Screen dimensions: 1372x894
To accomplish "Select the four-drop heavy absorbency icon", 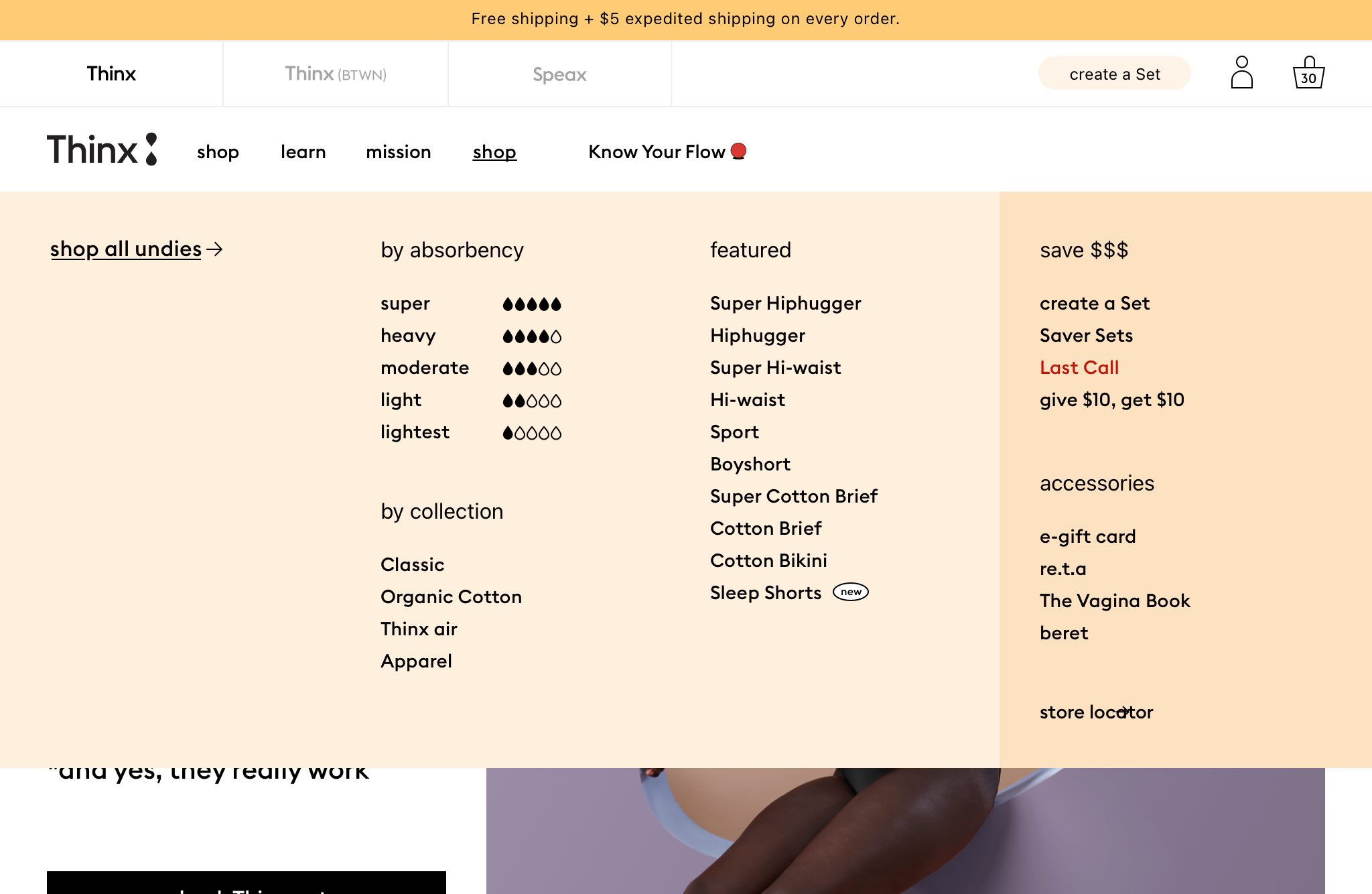I will [532, 336].
